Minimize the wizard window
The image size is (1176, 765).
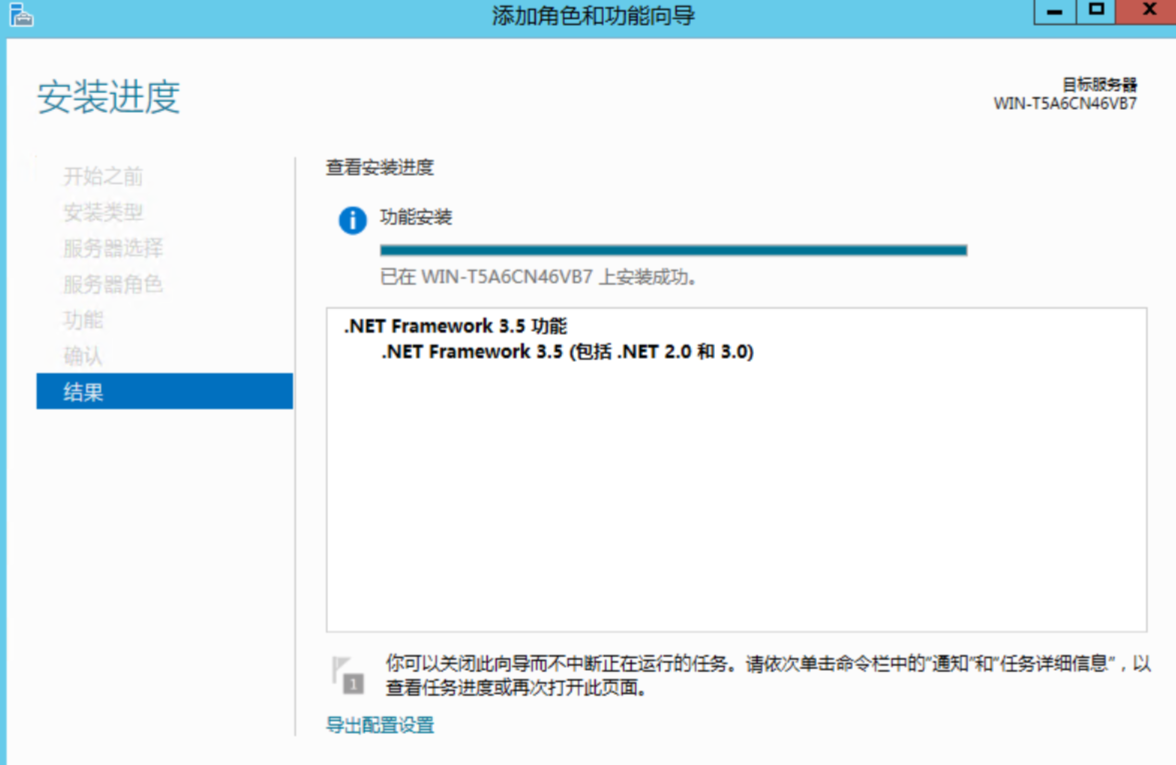1055,11
